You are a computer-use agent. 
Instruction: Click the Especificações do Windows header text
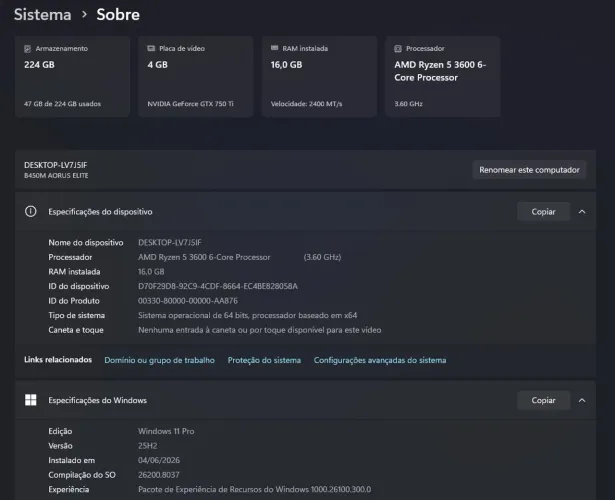pos(98,400)
